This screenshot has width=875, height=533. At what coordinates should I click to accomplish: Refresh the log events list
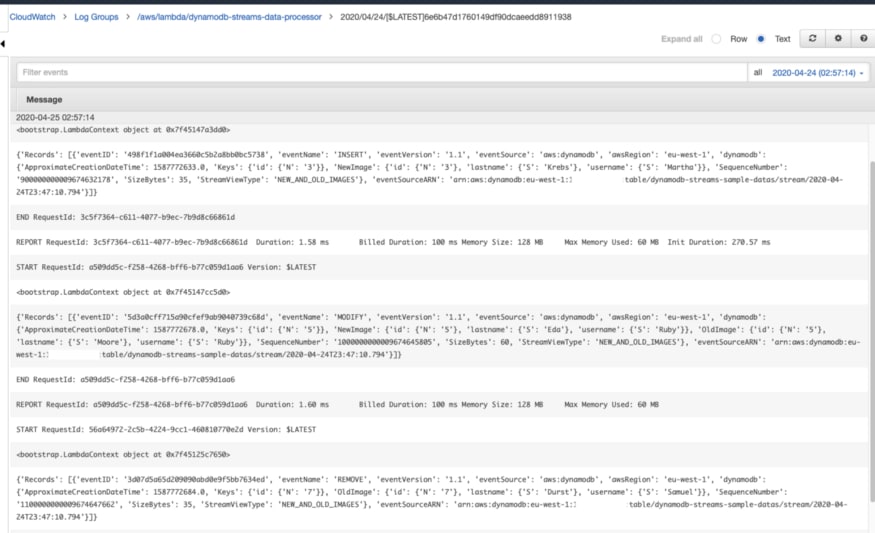point(812,39)
